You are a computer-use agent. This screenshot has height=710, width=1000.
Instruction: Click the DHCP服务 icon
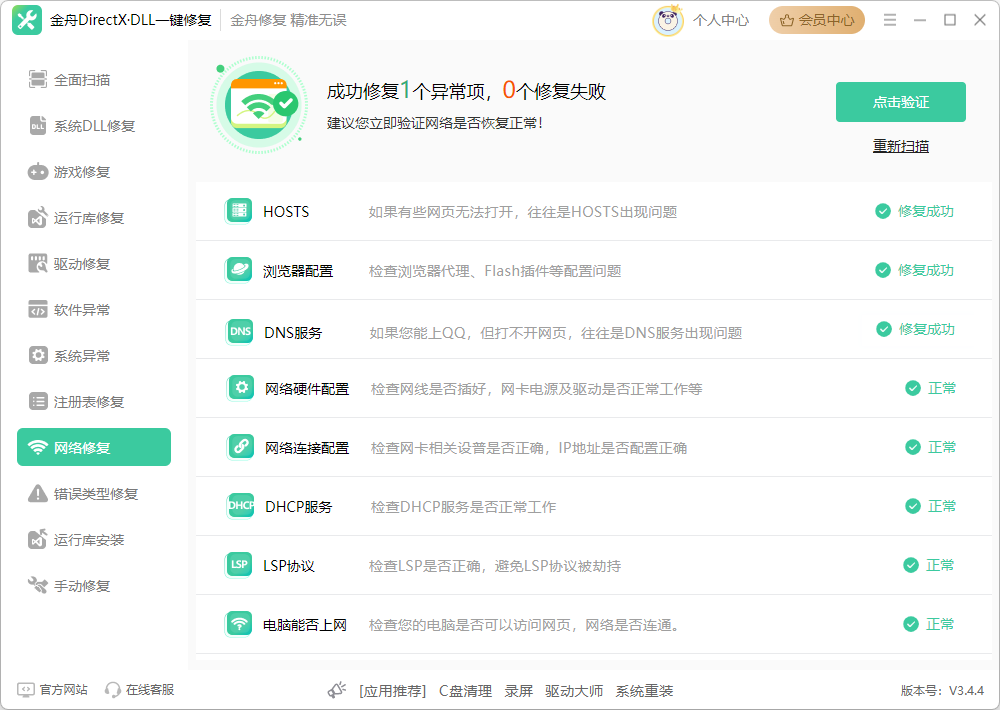coord(241,505)
